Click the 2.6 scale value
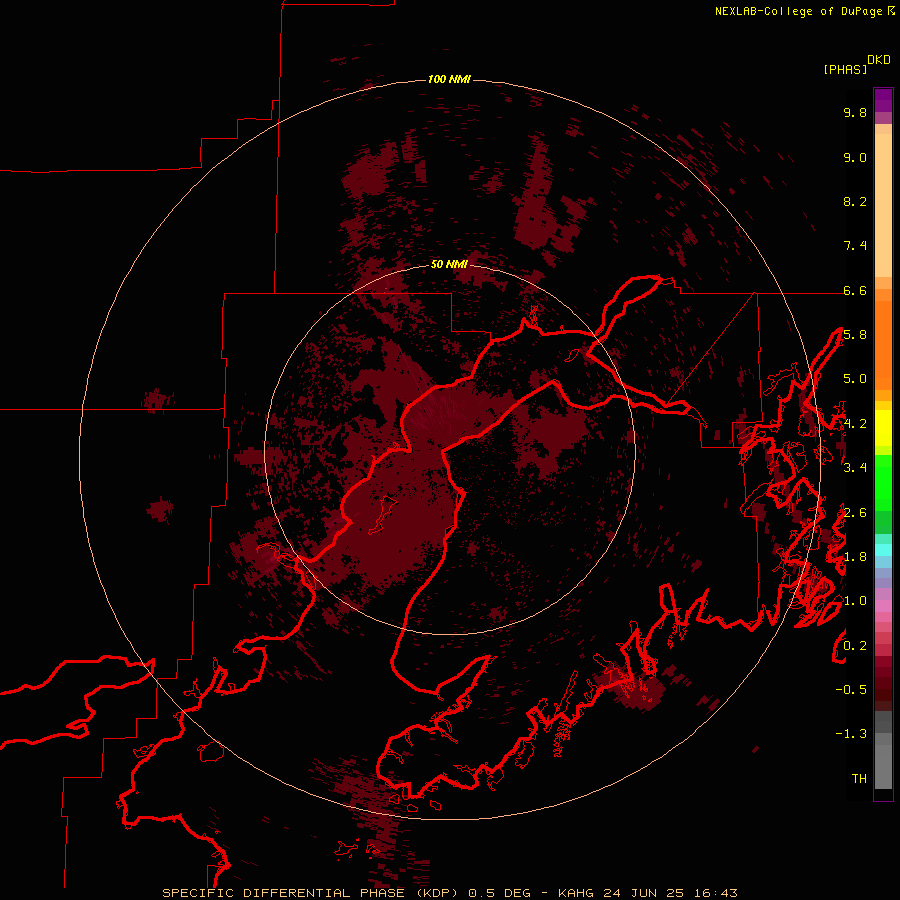This screenshot has width=900, height=900. [855, 513]
